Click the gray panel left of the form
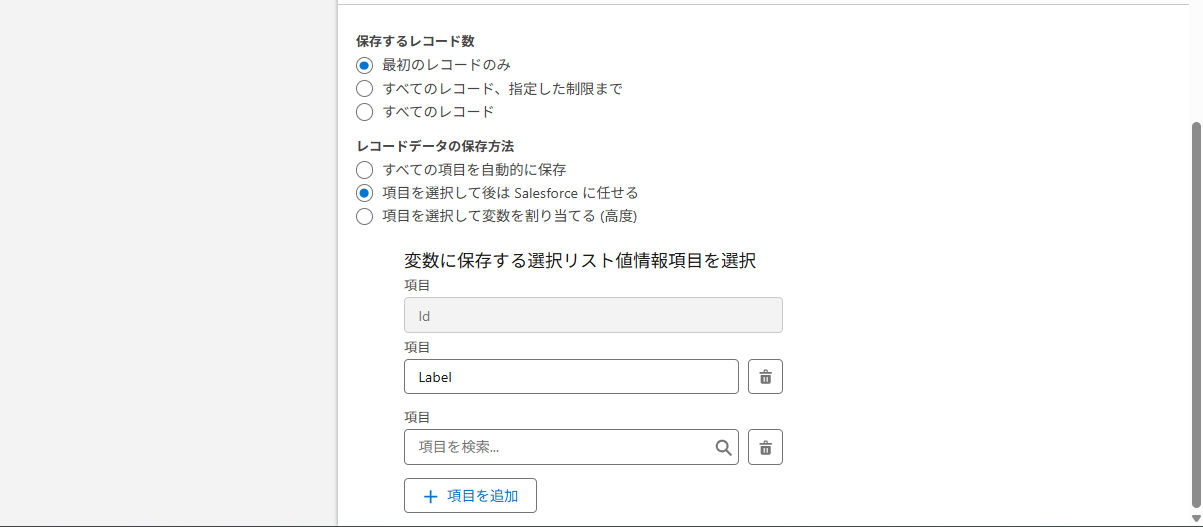The image size is (1203, 527). coord(168,260)
